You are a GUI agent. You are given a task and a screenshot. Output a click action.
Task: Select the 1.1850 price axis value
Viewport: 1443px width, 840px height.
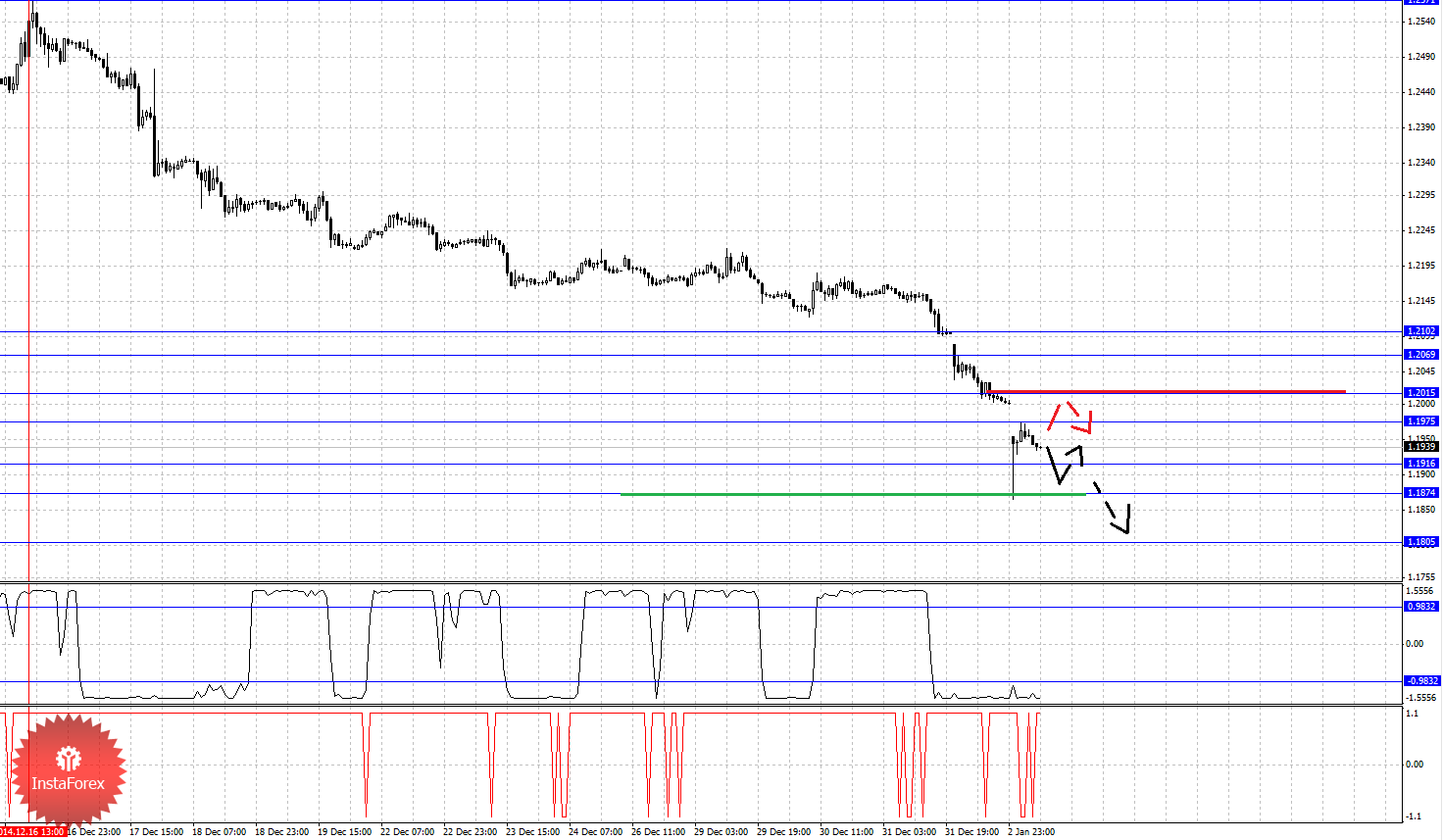pyautogui.click(x=1421, y=510)
